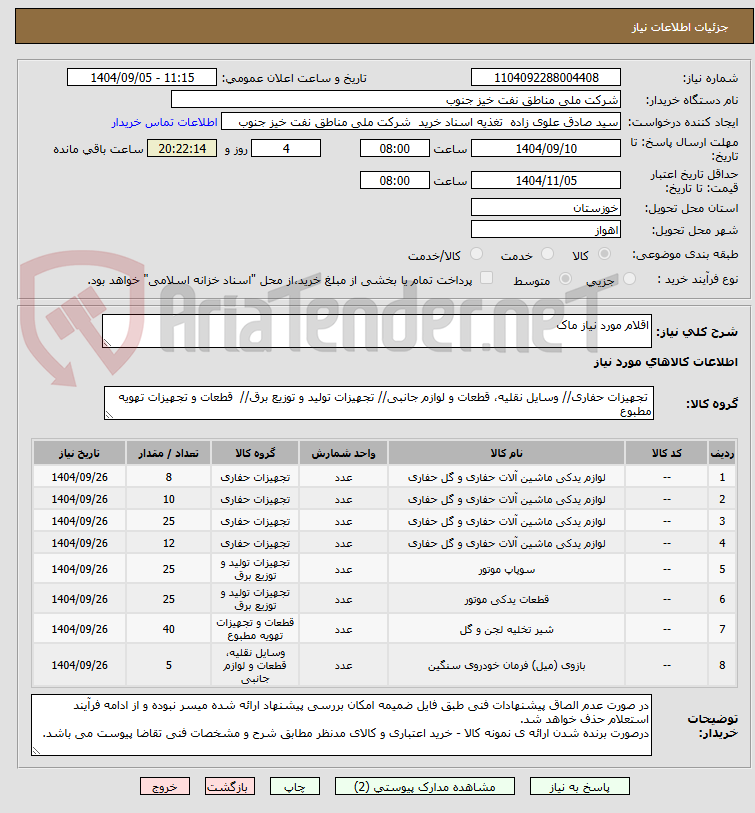The width and height of the screenshot is (755, 813).
Task: Click the واحد شمارش column header
Action: [x=343, y=453]
